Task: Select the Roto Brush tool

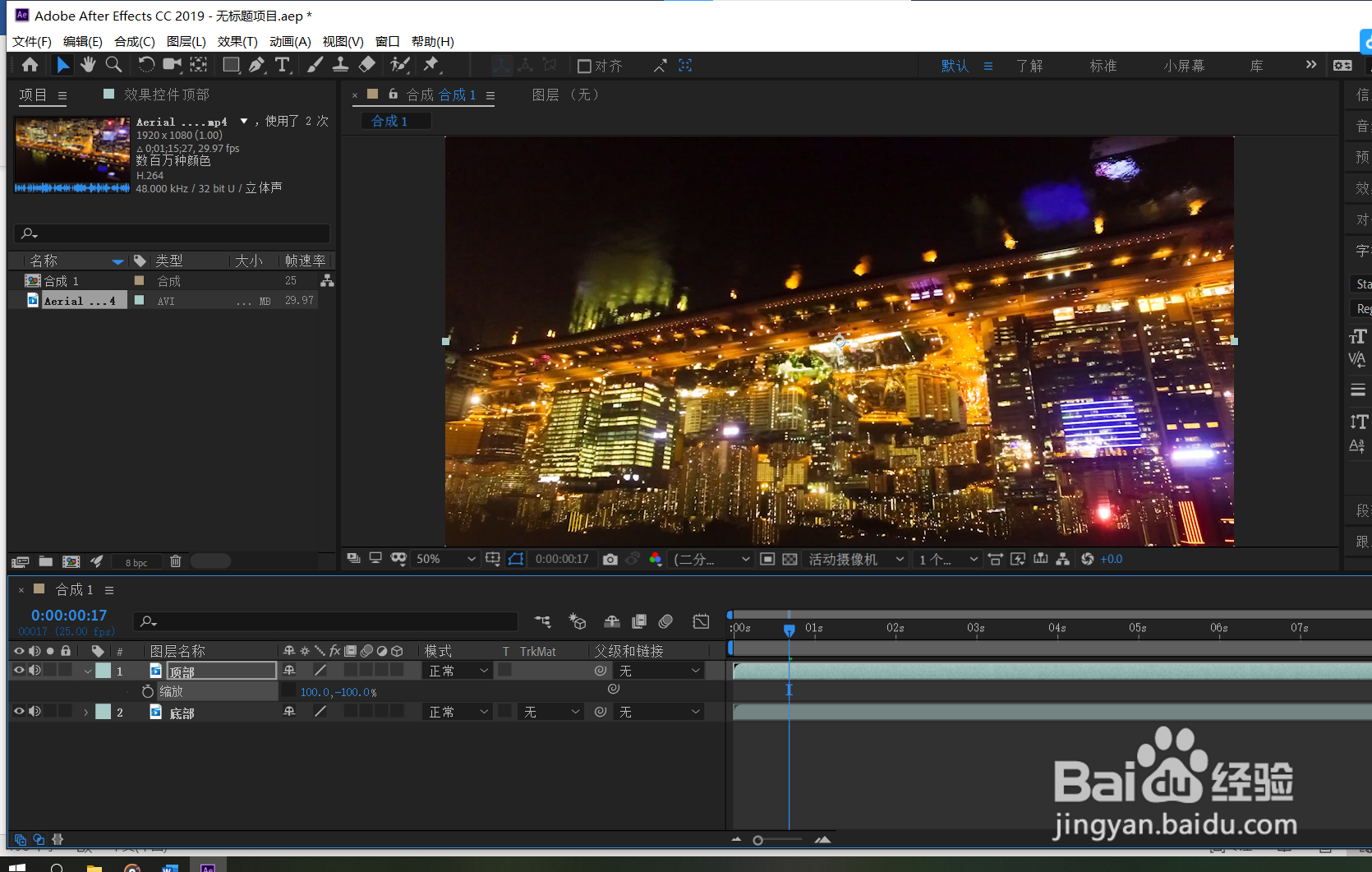Action: point(400,65)
